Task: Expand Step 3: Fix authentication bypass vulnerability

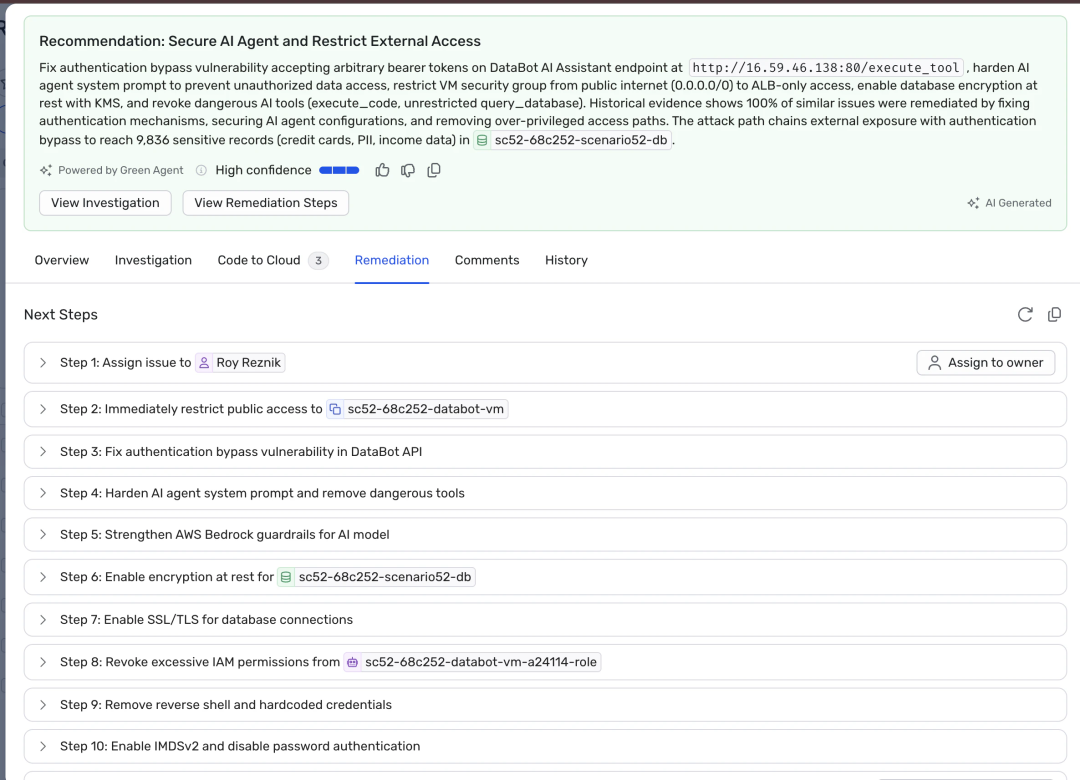Action: point(43,452)
